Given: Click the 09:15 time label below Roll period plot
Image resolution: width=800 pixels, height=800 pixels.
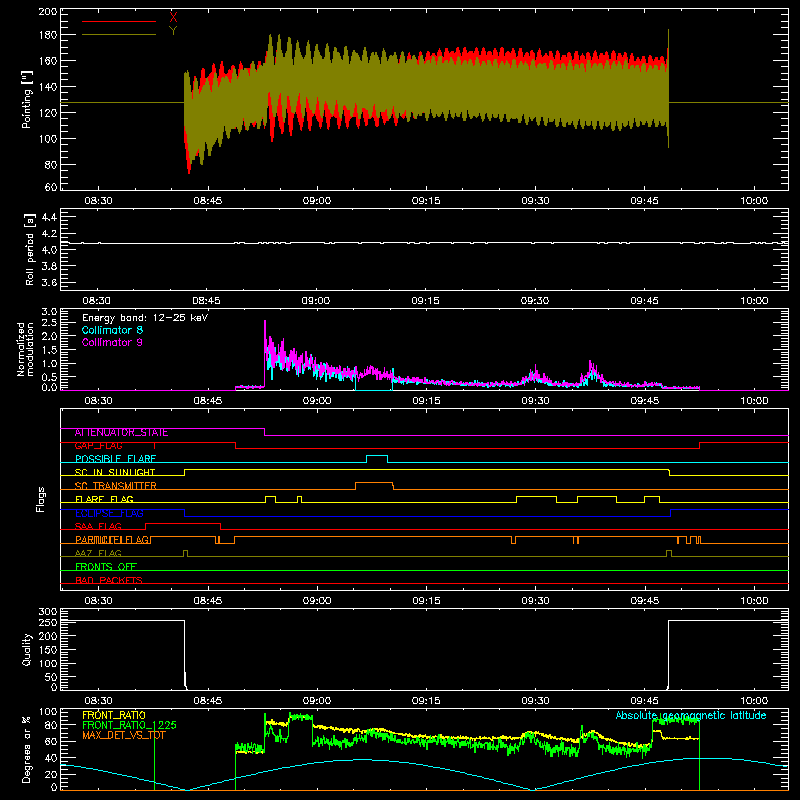Looking at the screenshot, I should coord(426,301).
